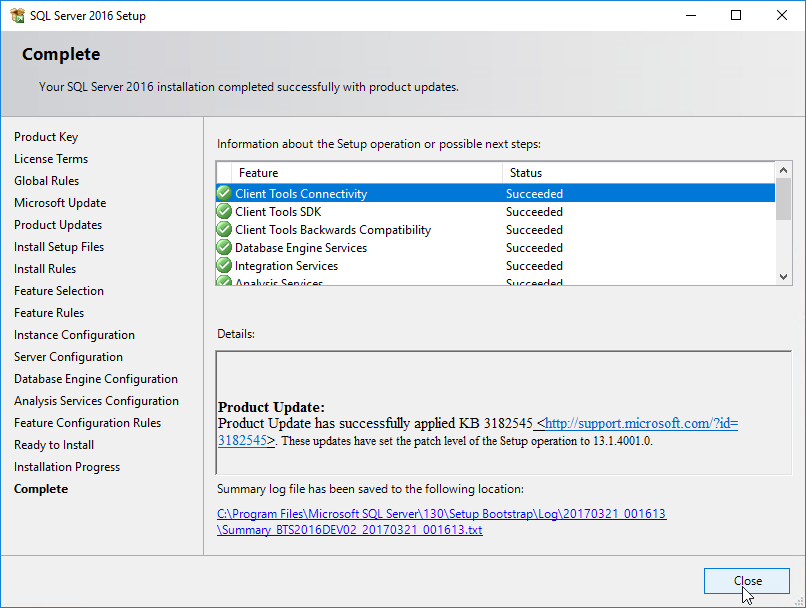The width and height of the screenshot is (806, 608).
Task: Click the Feature Rules step in sidebar
Action: 49,313
